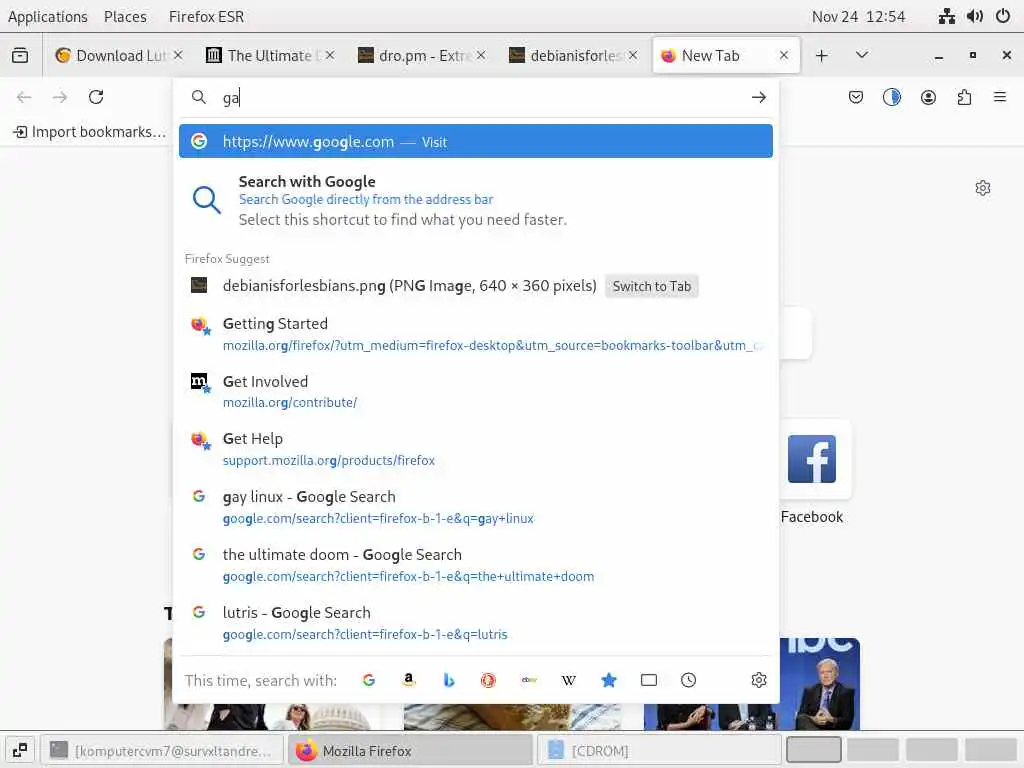Screen dimensions: 1024x768
Task: Click Switch to Tab button
Action: click(x=651, y=286)
